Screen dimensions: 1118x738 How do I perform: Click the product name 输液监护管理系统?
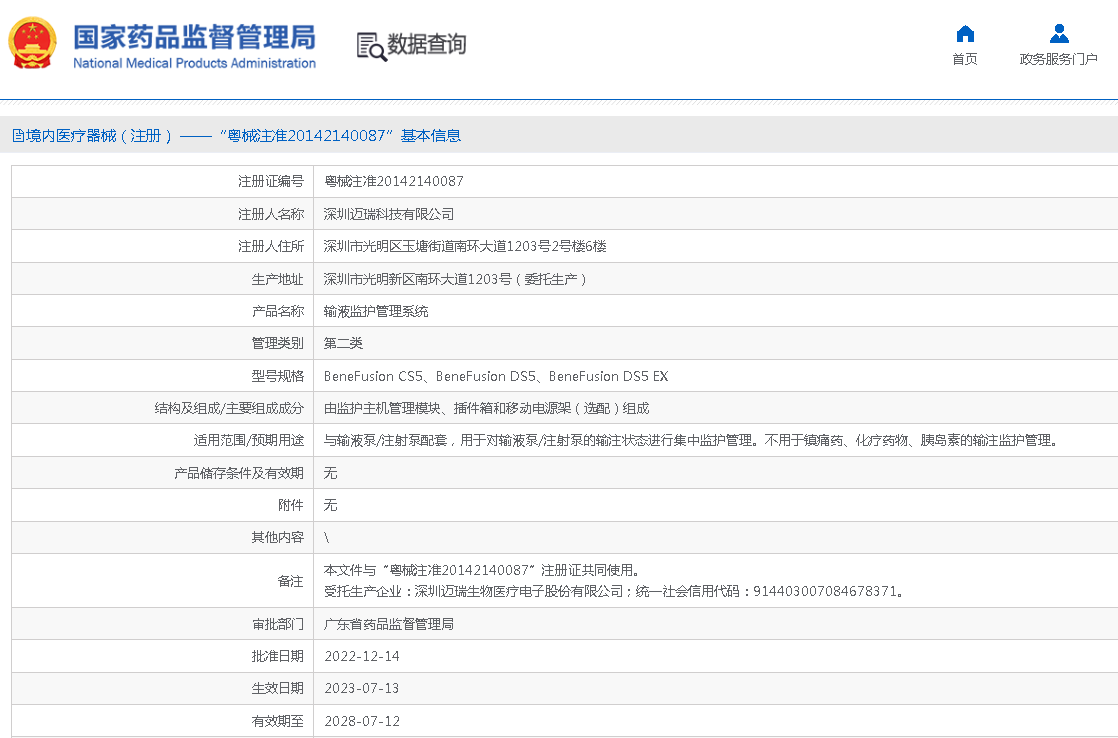tap(376, 311)
